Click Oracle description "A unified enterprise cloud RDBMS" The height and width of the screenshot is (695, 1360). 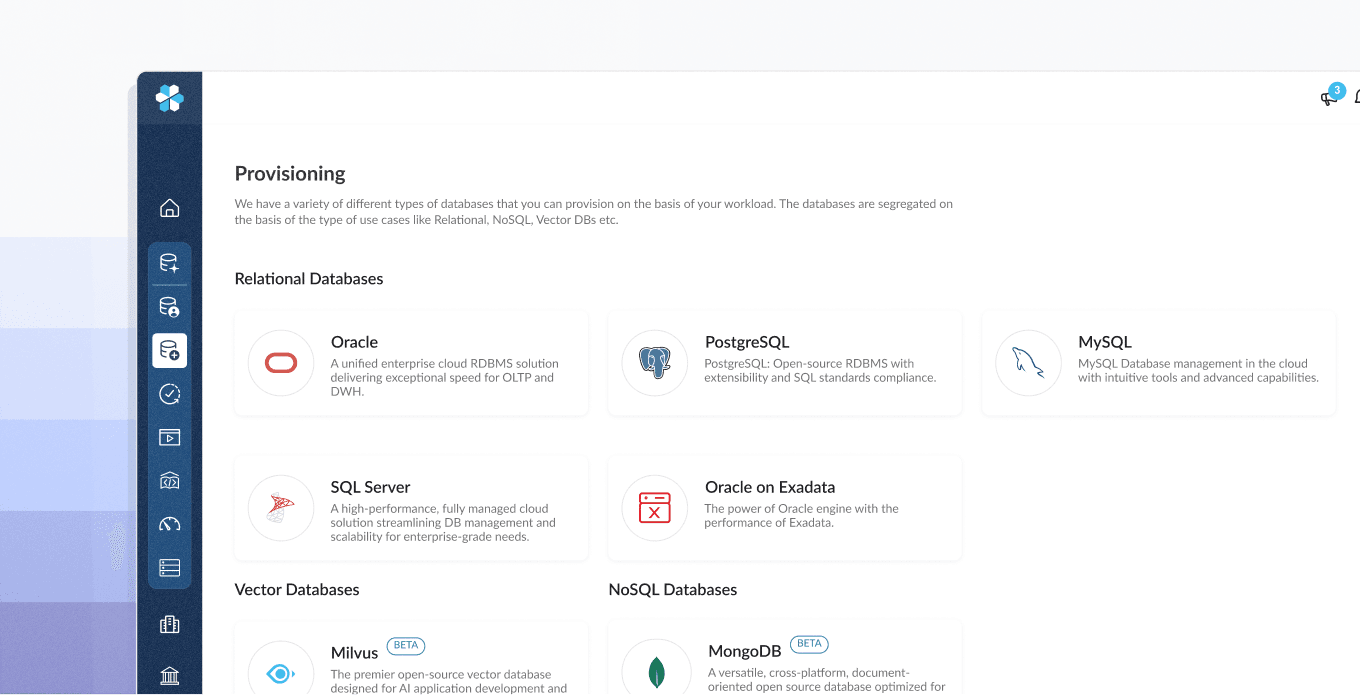tap(445, 378)
